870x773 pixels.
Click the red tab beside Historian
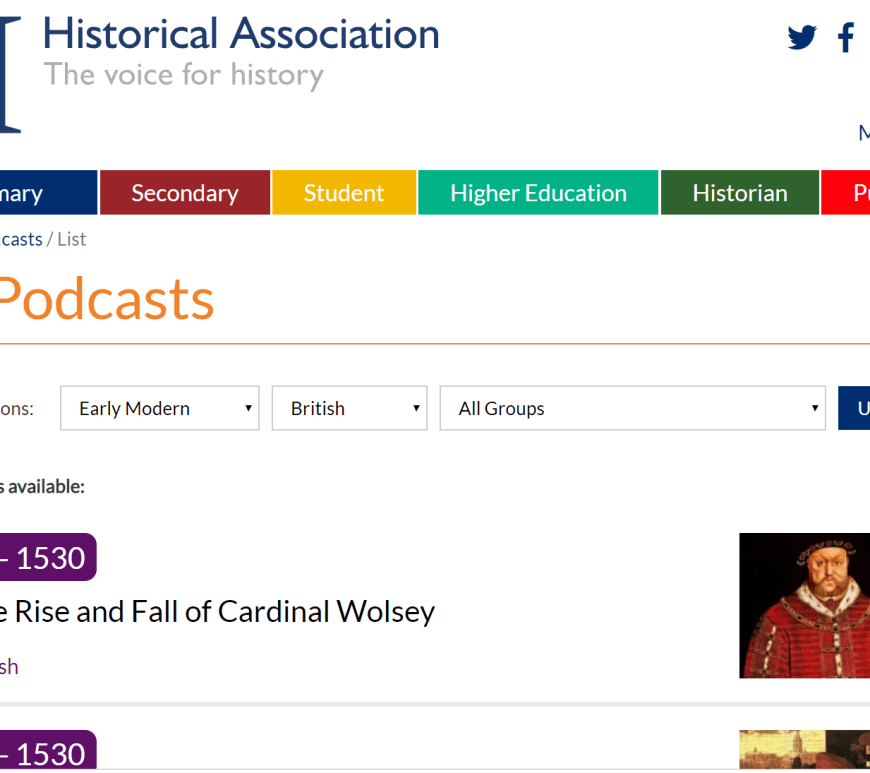pos(848,193)
